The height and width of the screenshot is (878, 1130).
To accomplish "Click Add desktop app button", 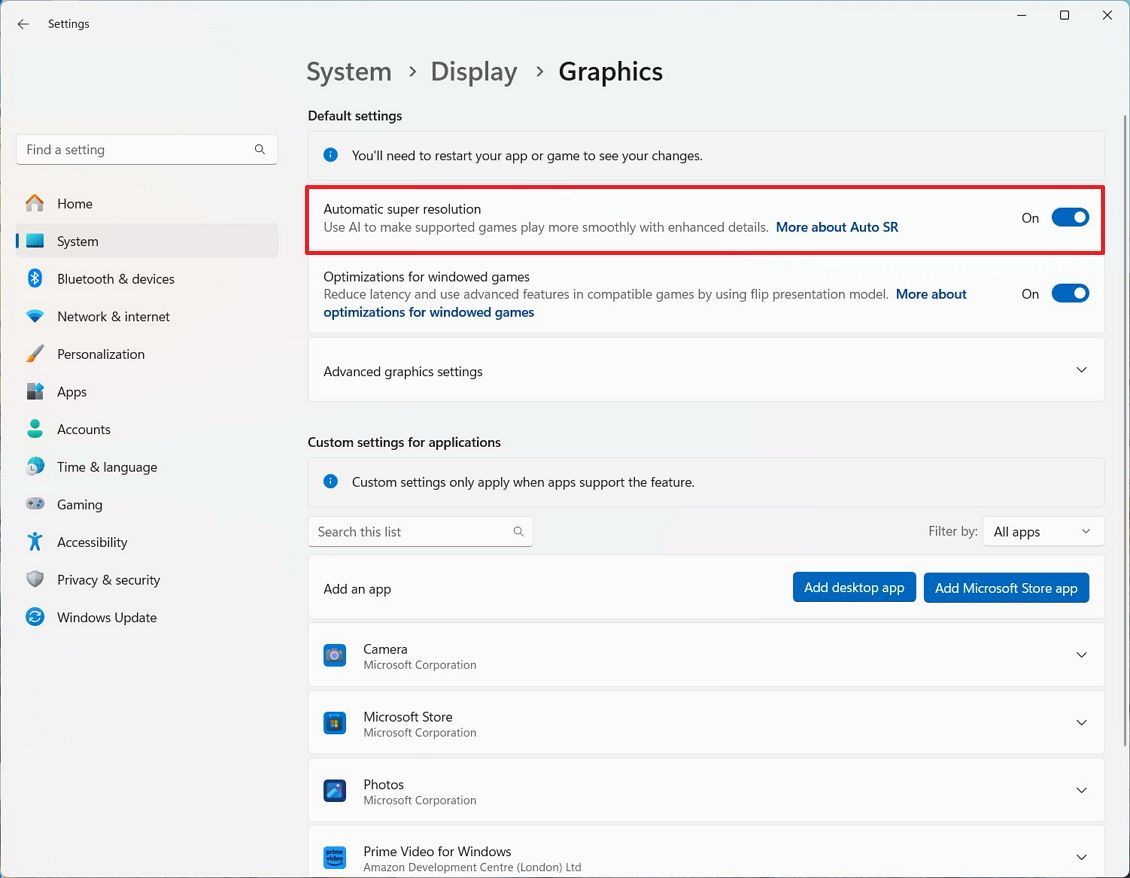I will [x=854, y=587].
